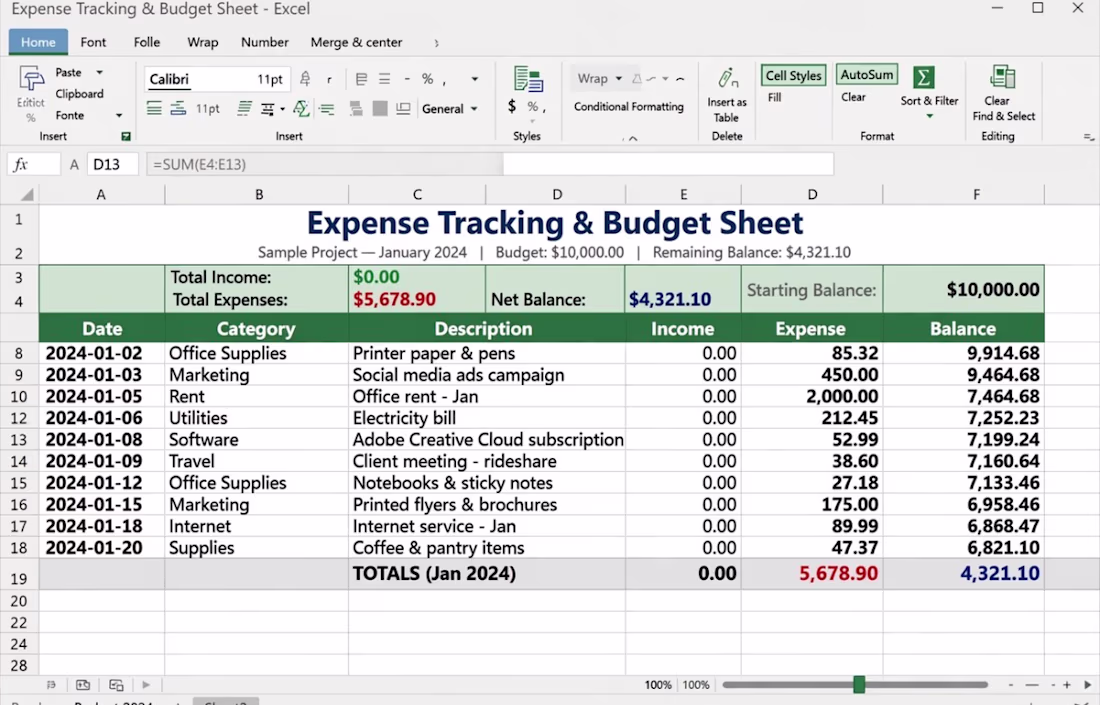The width and height of the screenshot is (1100, 705).
Task: Click Conditional Formatting
Action: point(629,107)
